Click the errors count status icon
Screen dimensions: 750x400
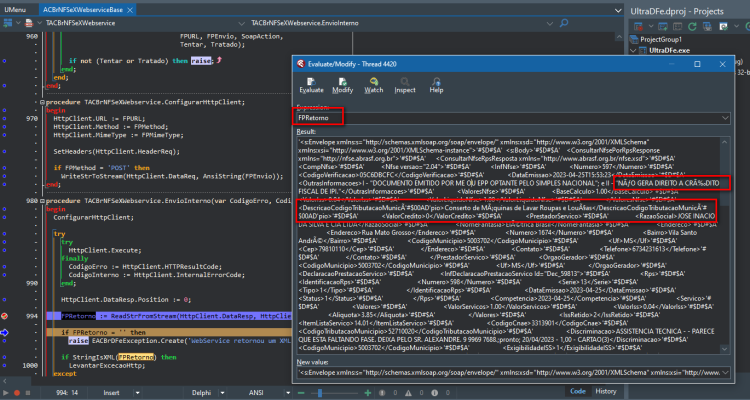pyautogui.click(x=382, y=393)
